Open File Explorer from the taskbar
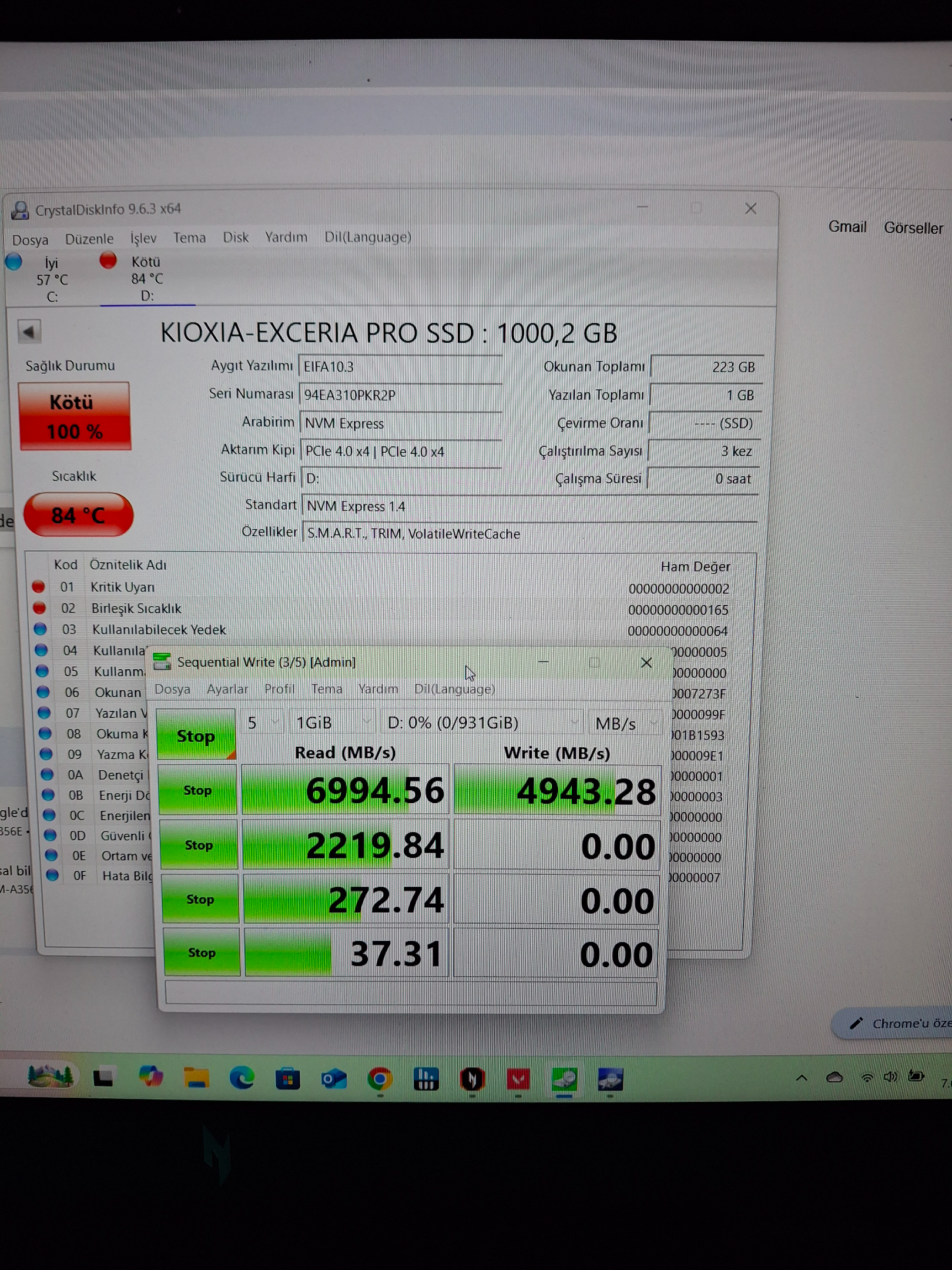This screenshot has height=1270, width=952. (196, 1078)
